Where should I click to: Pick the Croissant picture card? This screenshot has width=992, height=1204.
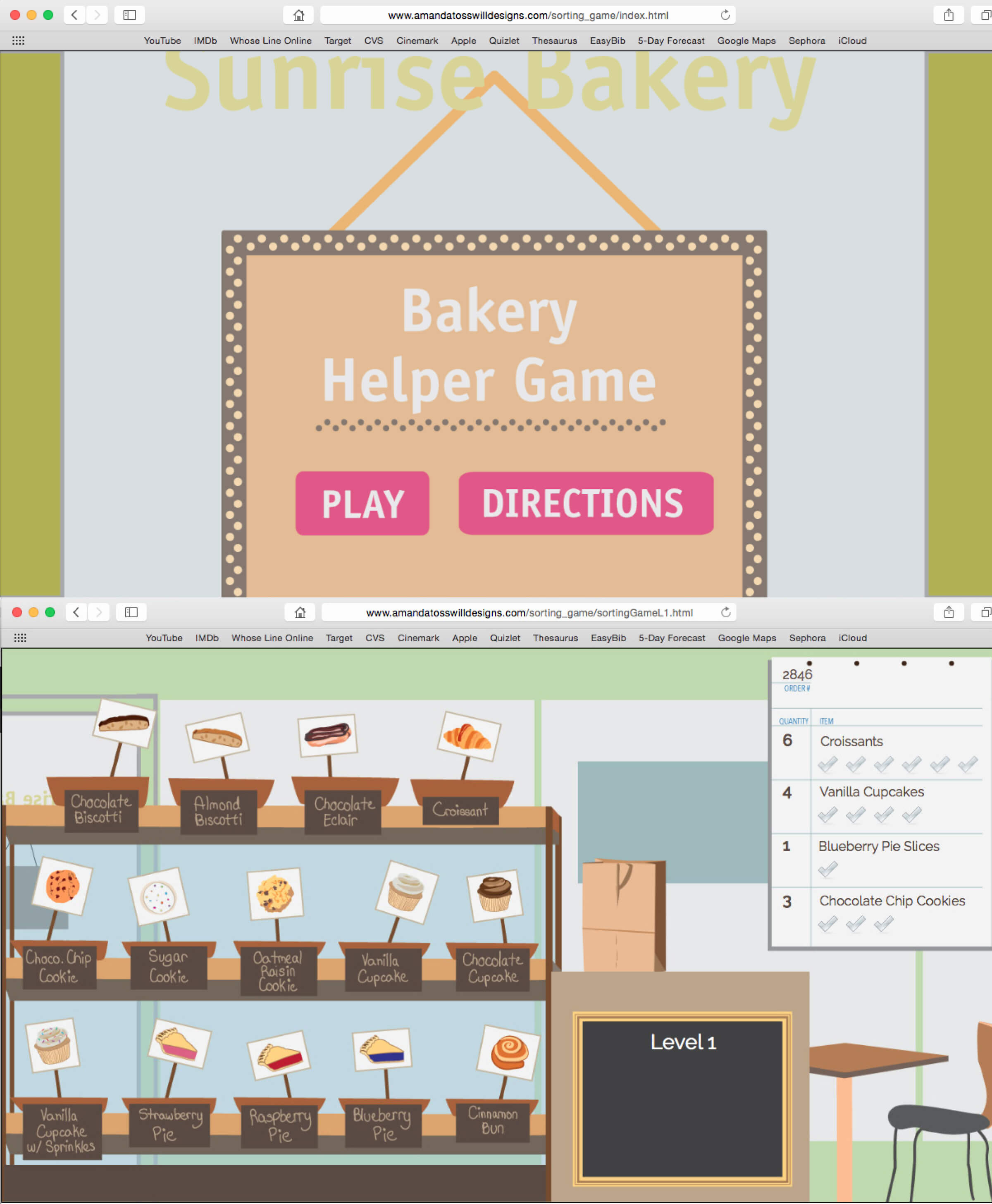(469, 736)
